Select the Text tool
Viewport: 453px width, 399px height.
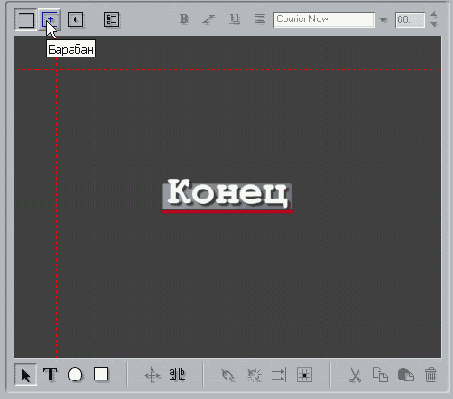click(x=50, y=374)
